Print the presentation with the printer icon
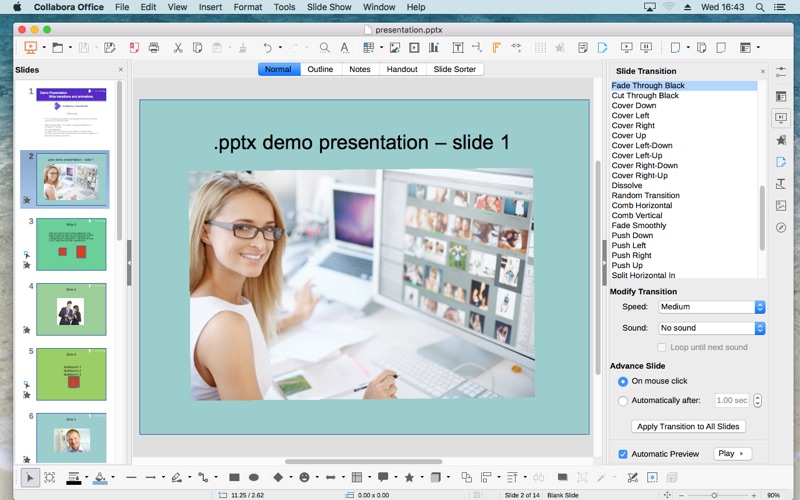This screenshot has width=800, height=500. point(154,47)
